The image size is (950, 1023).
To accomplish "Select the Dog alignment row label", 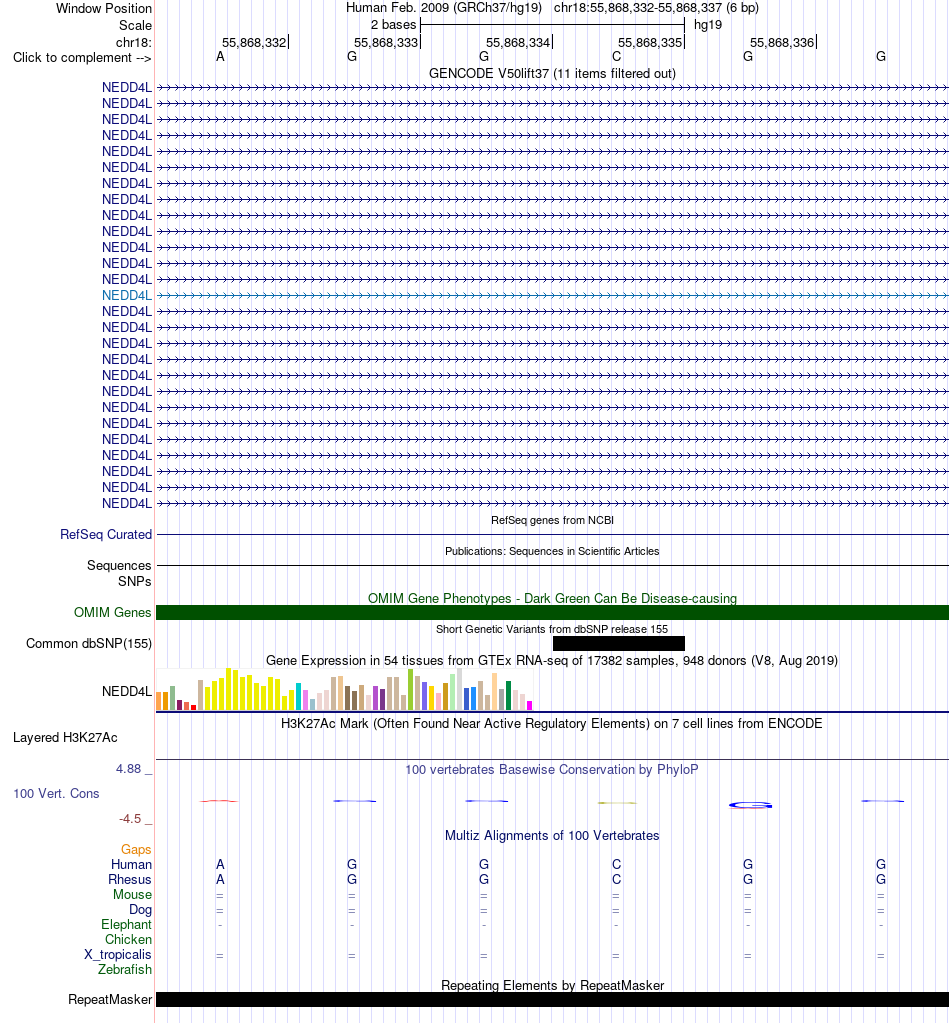I will pyautogui.click(x=140, y=909).
